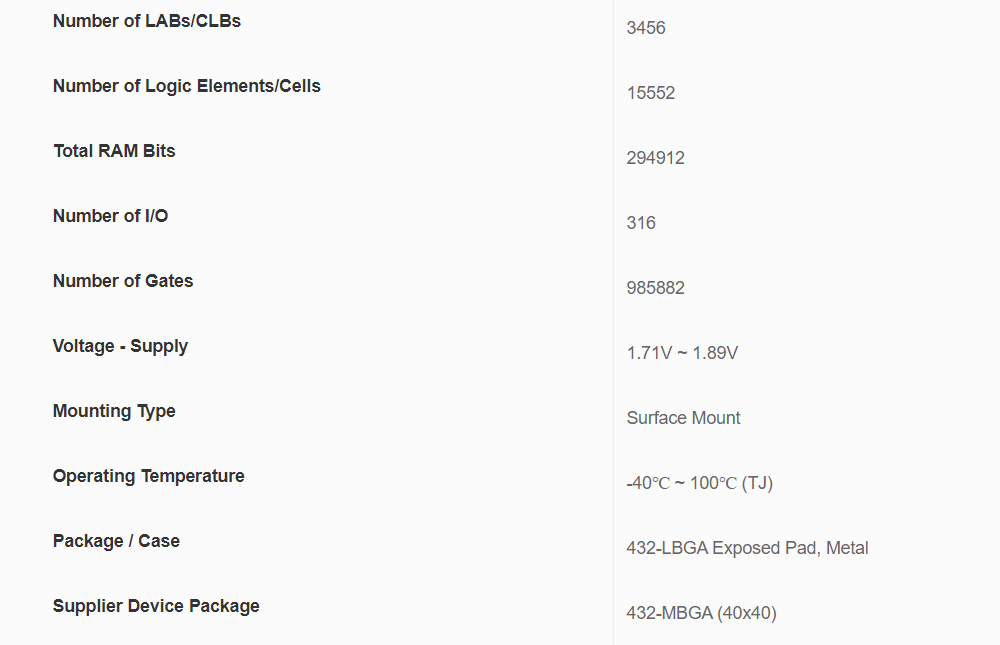Click the logic elements value 15552
Viewport: 1000px width, 645px height.
(651, 93)
